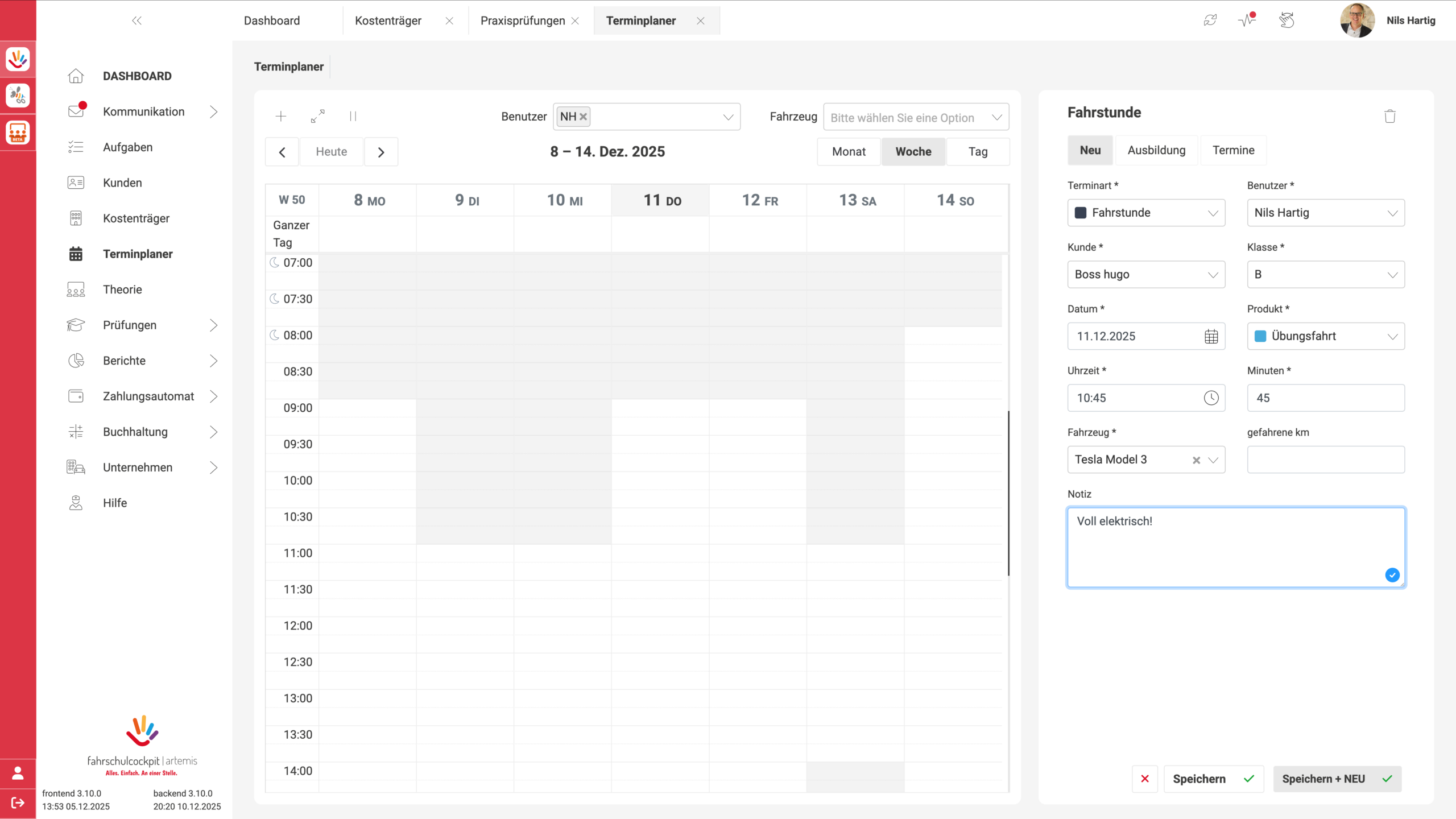Screen dimensions: 1456x819
Task: Open the Kunde Boss hugo dropdown
Action: click(1146, 275)
